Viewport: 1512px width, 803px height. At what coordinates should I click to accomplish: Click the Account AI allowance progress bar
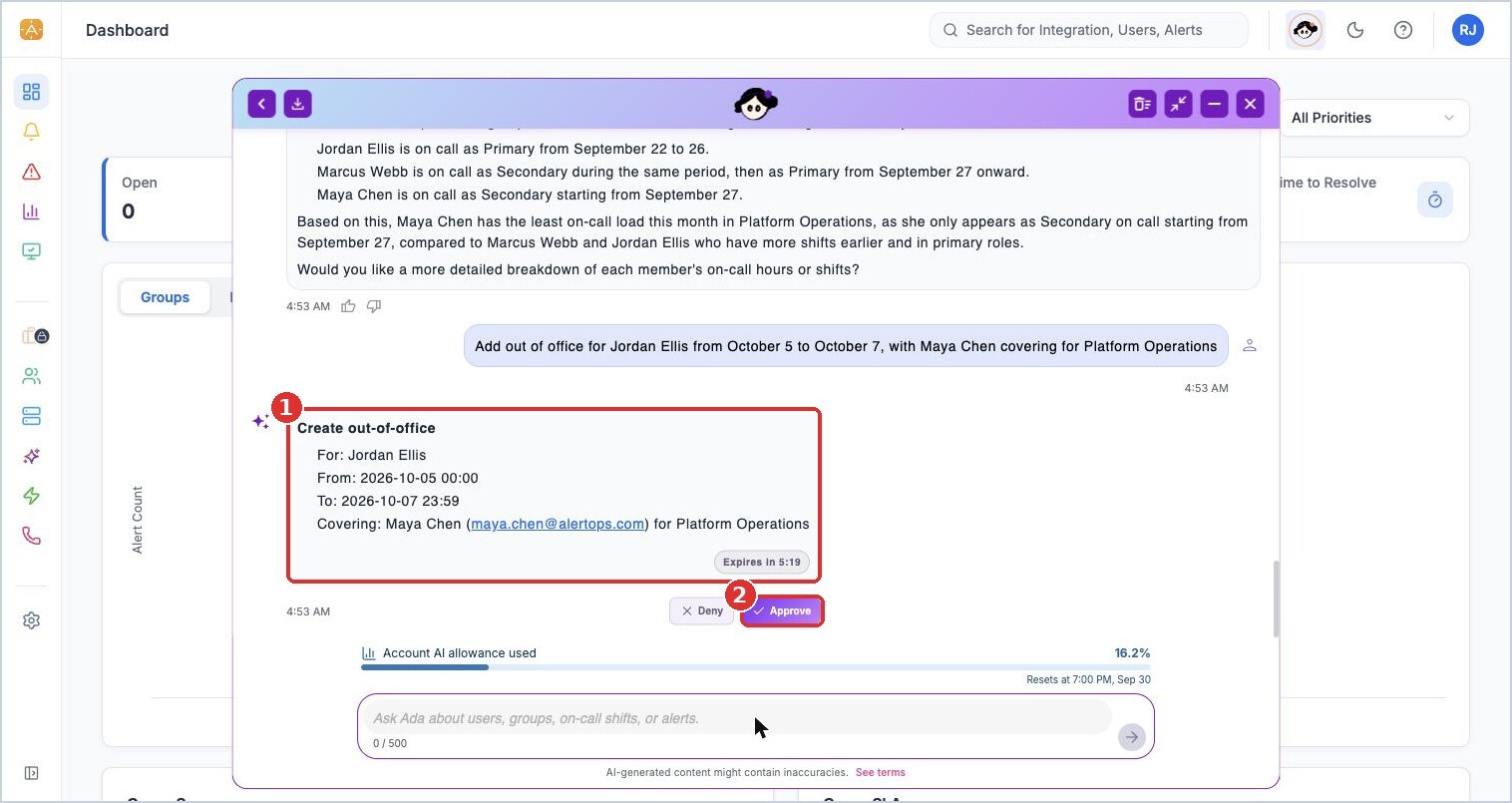(x=756, y=667)
